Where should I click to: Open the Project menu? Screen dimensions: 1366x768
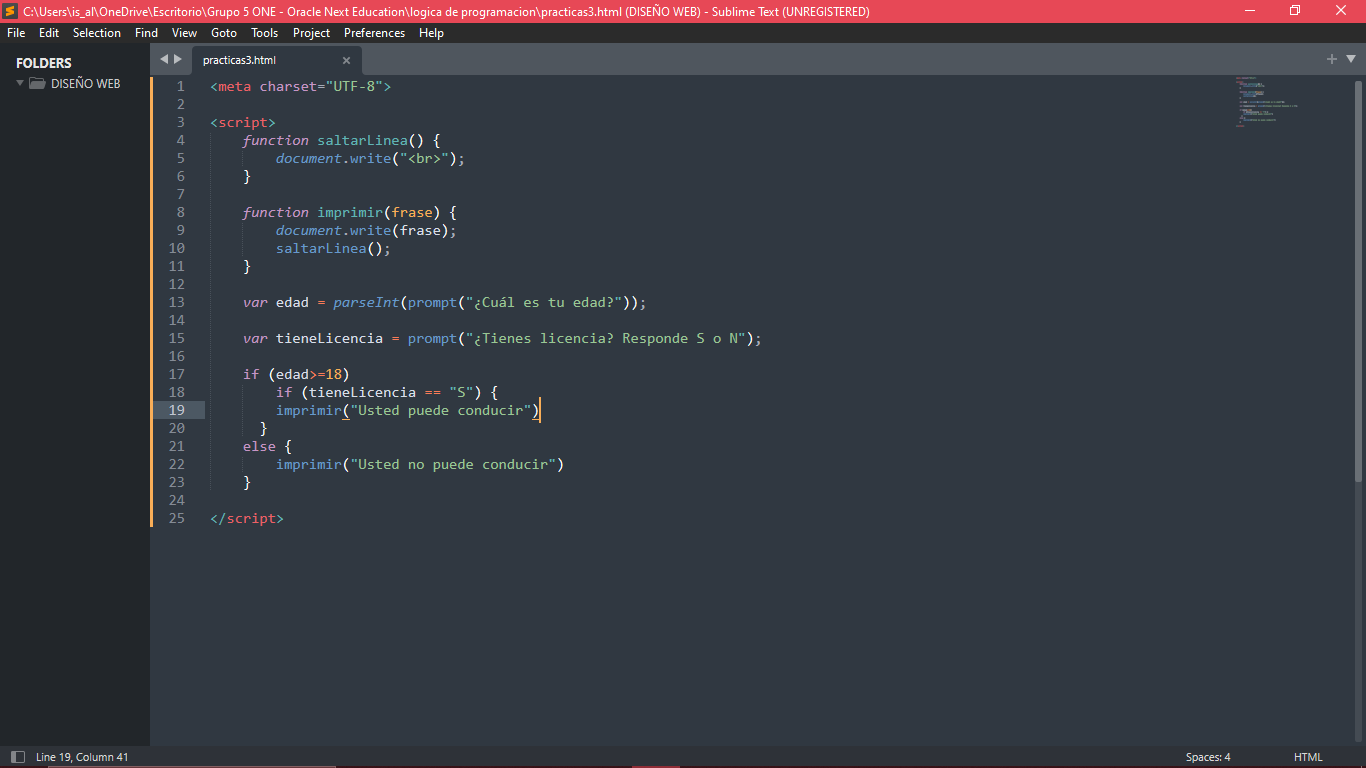[312, 33]
